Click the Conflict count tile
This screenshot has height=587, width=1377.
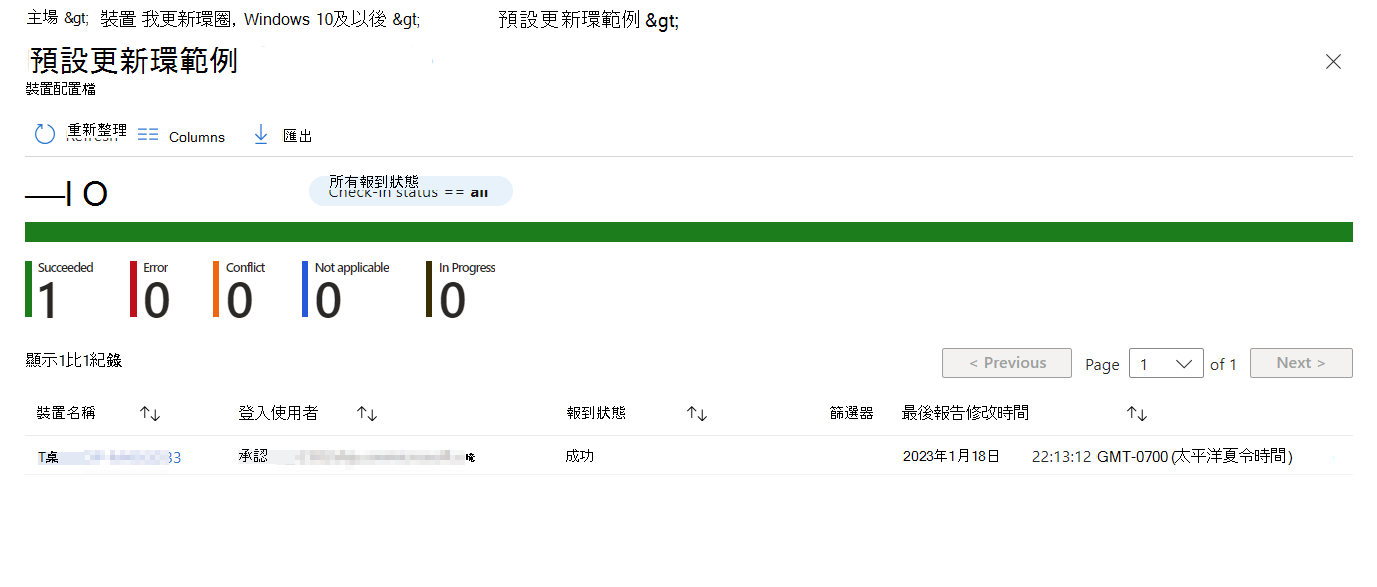(240, 289)
